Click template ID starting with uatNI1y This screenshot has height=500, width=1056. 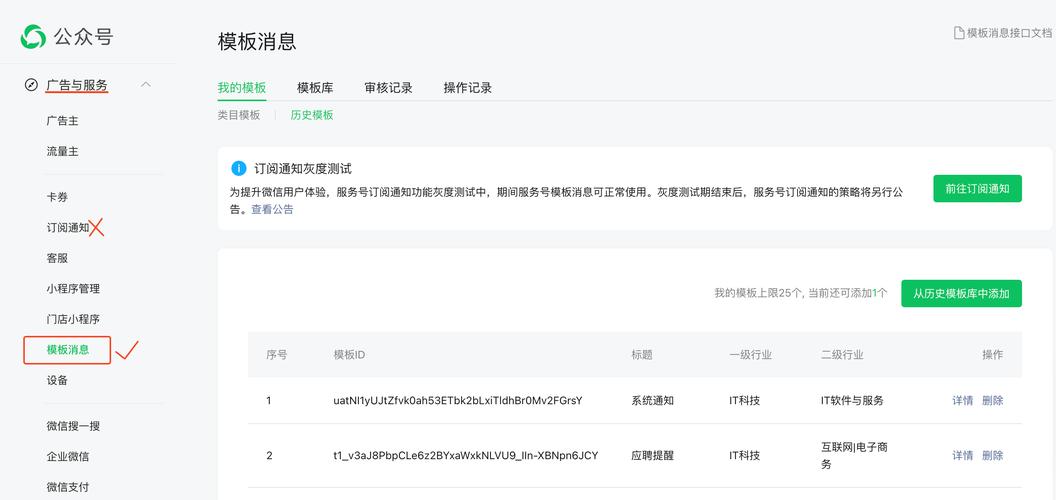pyautogui.click(x=458, y=400)
